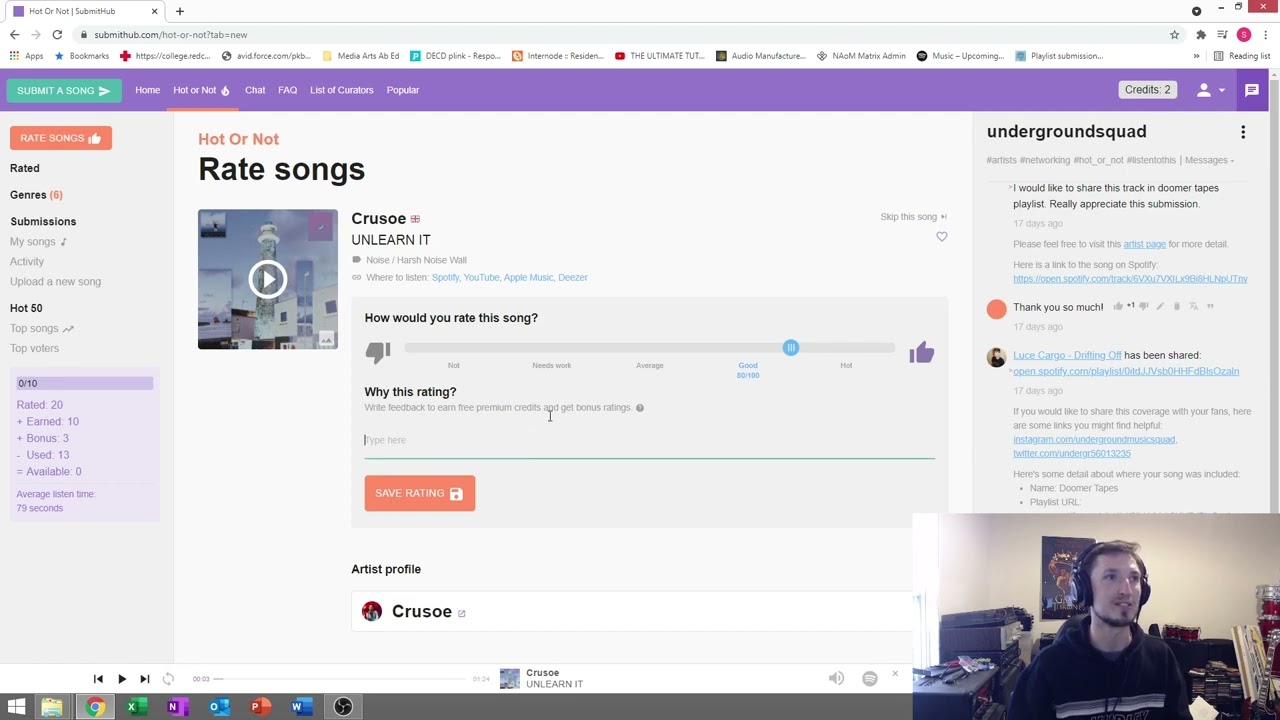Viewport: 1280px width, 720px height.
Task: Click the volume speaker icon
Action: (836, 678)
